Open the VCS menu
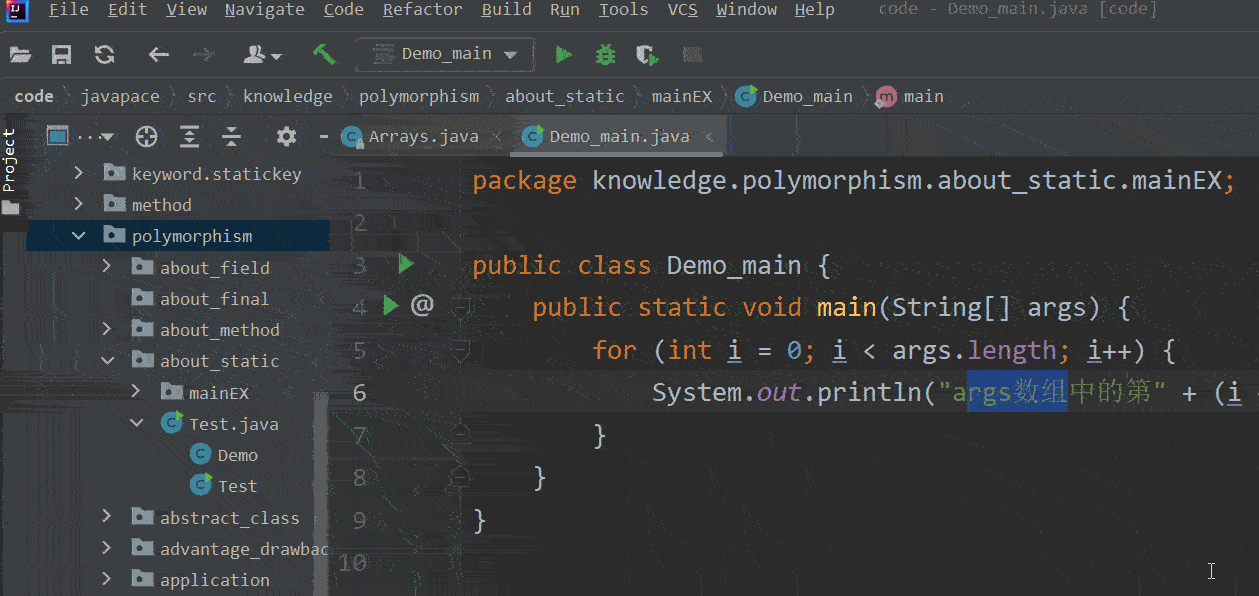1259x596 pixels. (683, 10)
